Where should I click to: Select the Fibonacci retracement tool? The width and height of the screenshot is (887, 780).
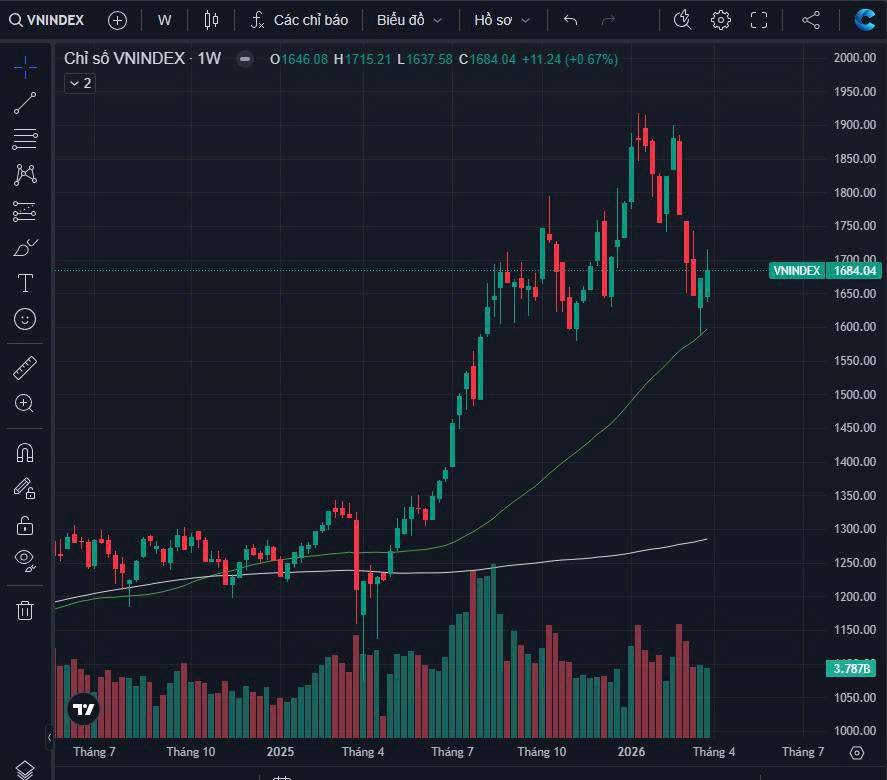click(25, 139)
